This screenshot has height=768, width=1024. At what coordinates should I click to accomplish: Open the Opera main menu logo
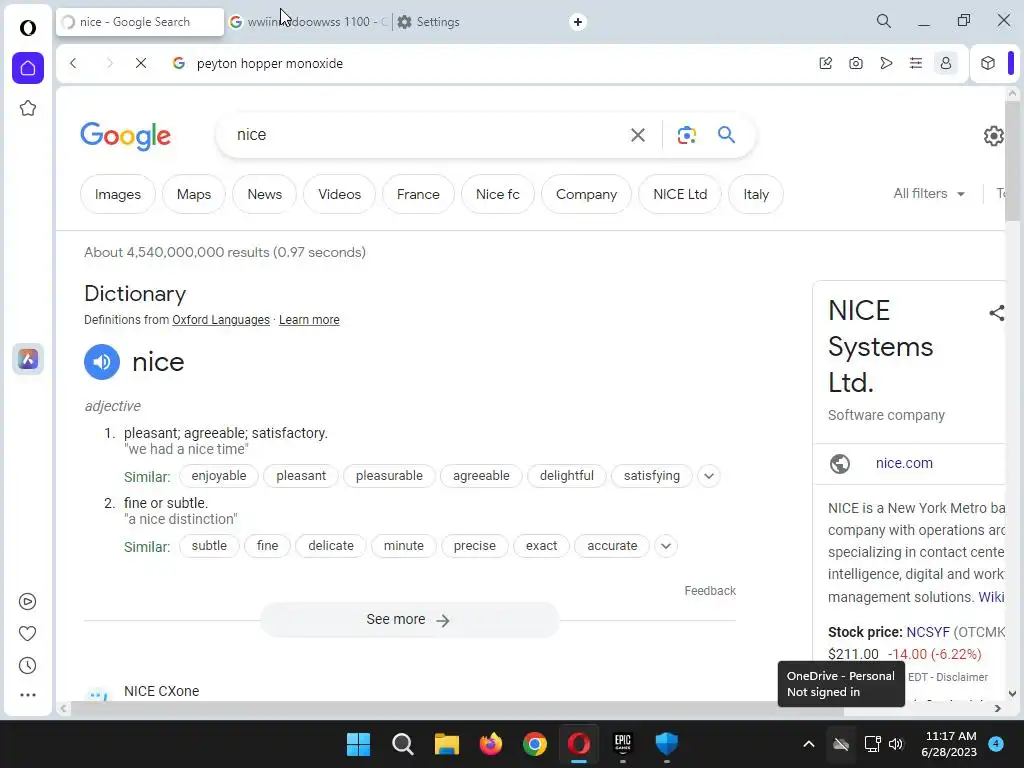click(x=27, y=28)
